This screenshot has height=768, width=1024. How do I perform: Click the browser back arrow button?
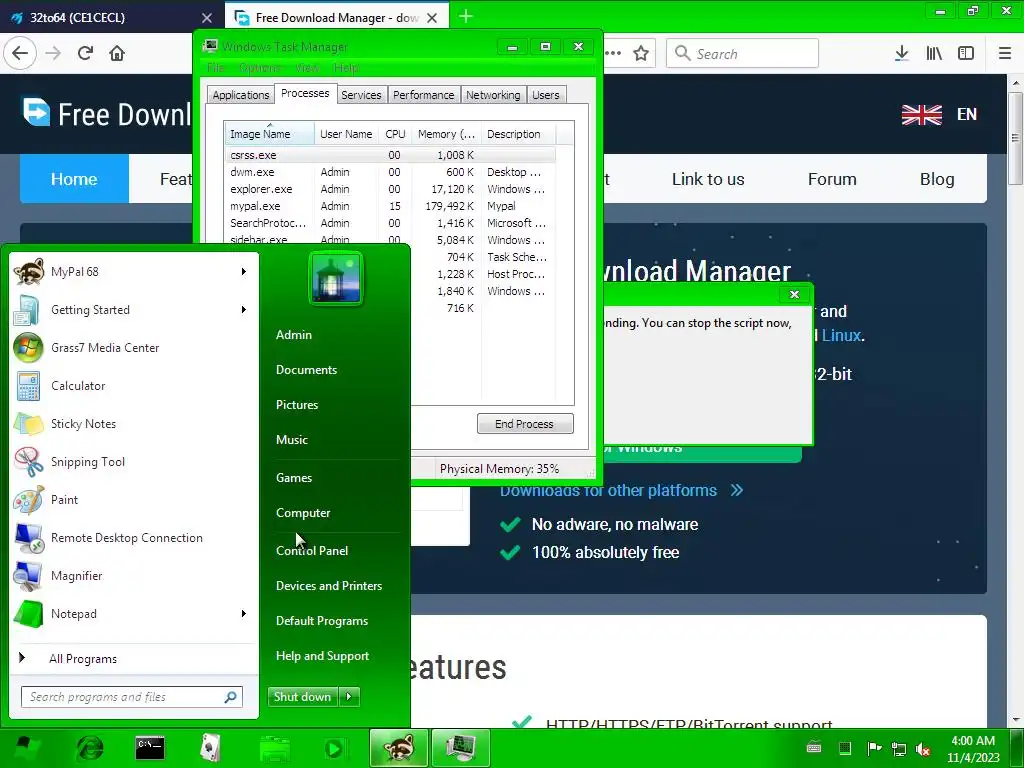pyautogui.click(x=20, y=53)
